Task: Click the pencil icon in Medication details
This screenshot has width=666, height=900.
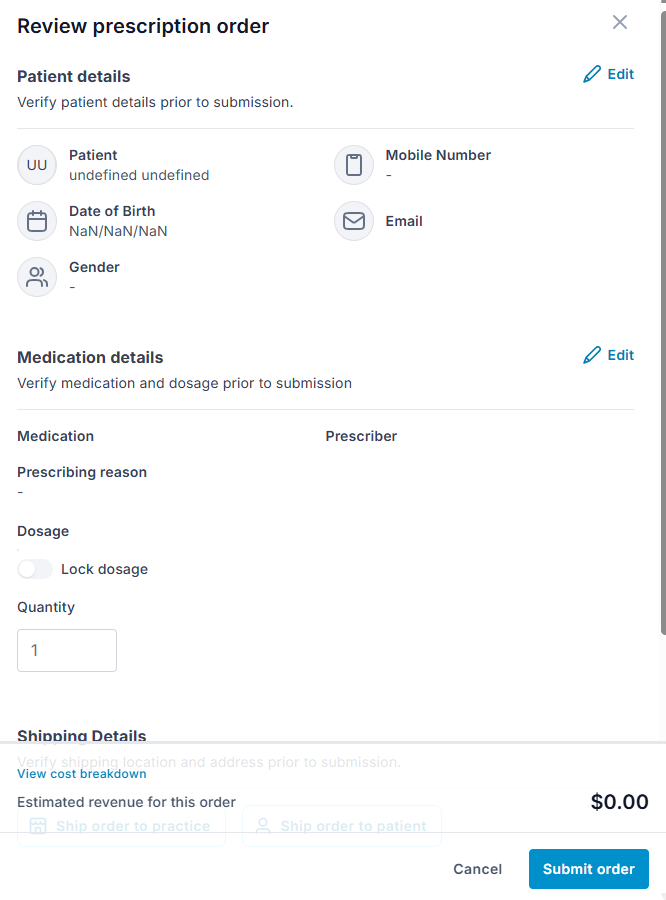Action: (x=592, y=355)
